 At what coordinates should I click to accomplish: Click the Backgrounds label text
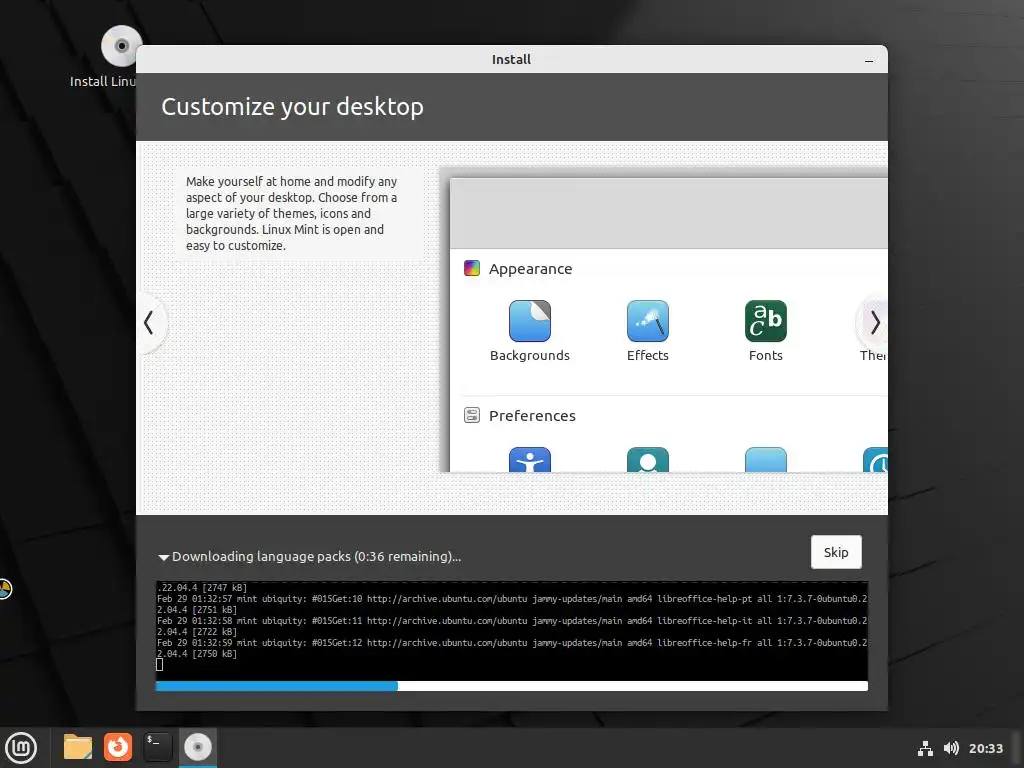(530, 355)
